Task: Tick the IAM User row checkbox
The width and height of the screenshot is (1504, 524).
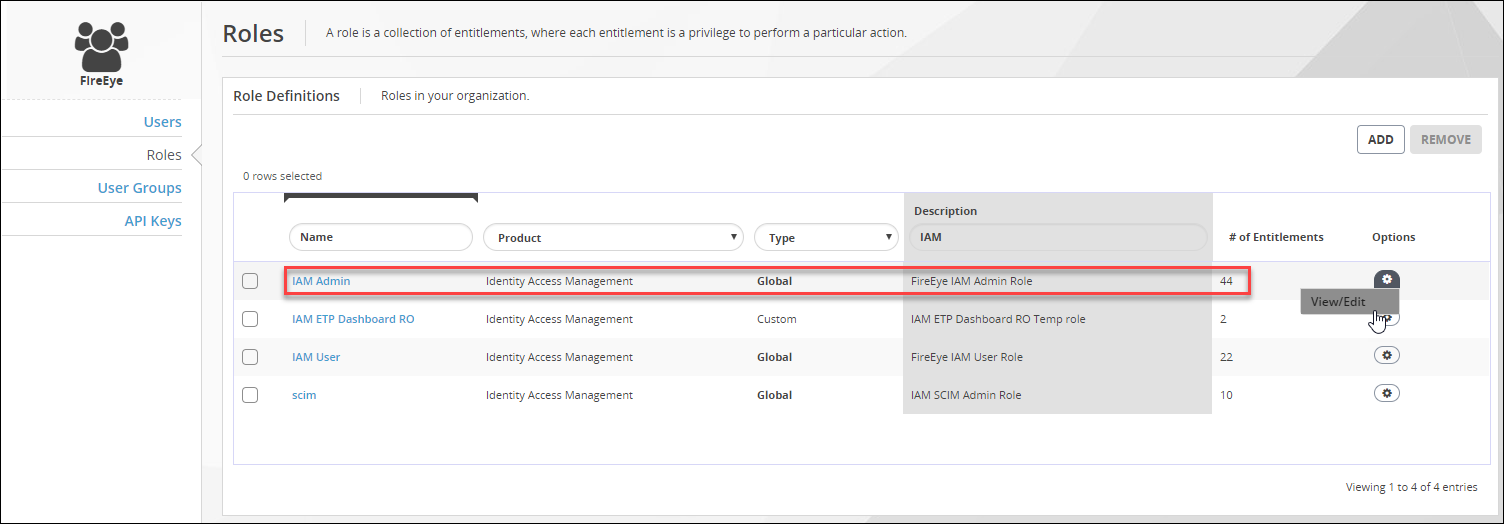Action: 250,357
